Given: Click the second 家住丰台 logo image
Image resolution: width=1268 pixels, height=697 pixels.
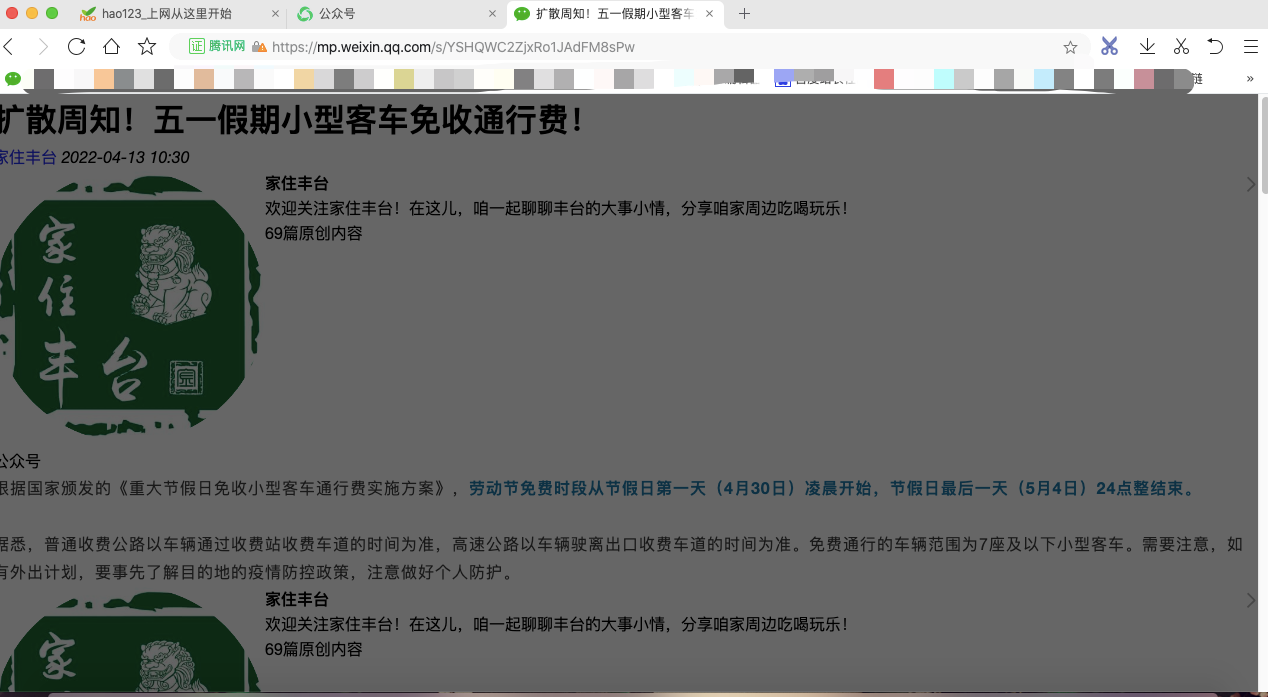Looking at the screenshot, I should [x=131, y=642].
